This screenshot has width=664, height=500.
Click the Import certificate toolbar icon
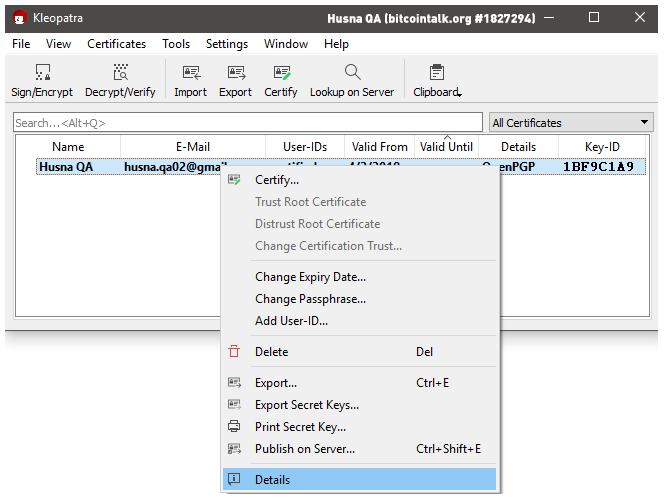pyautogui.click(x=191, y=72)
